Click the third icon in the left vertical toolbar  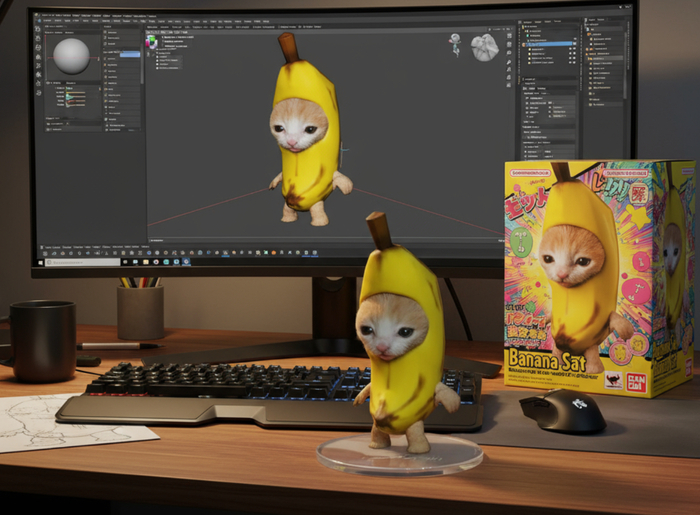pyautogui.click(x=38, y=49)
